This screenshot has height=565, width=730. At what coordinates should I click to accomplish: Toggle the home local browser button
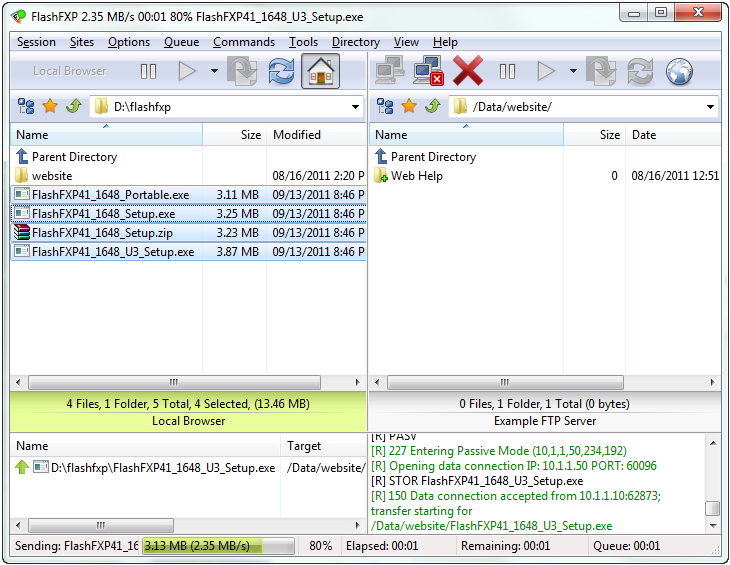(320, 71)
